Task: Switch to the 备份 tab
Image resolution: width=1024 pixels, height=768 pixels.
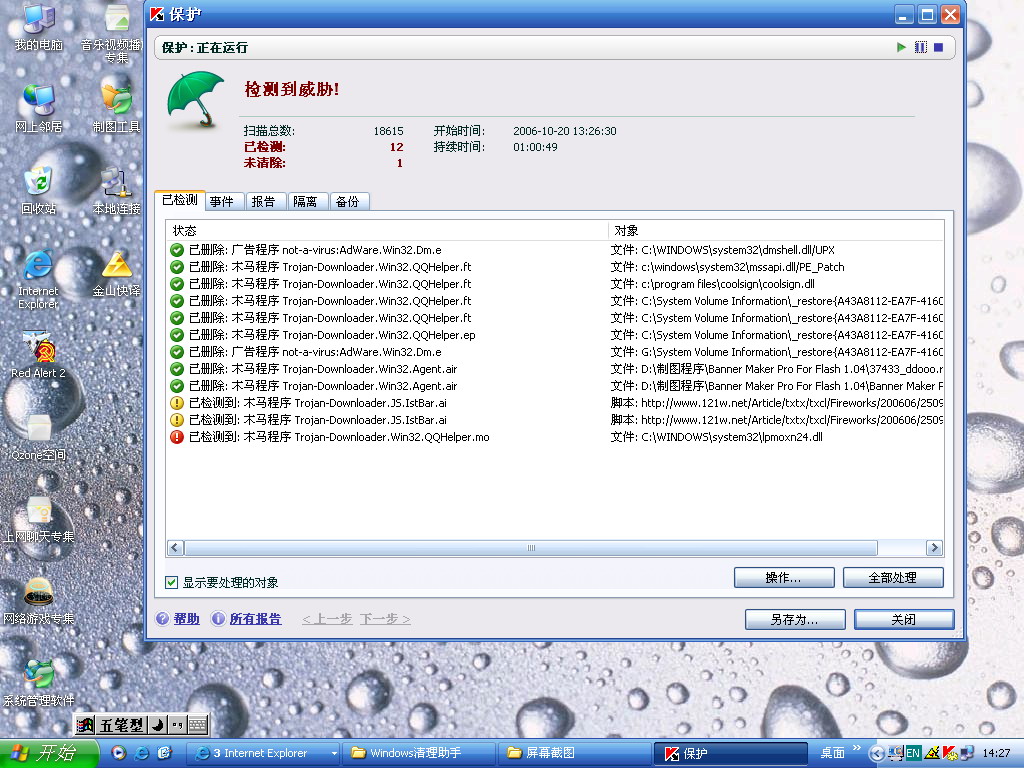Action: [x=347, y=202]
